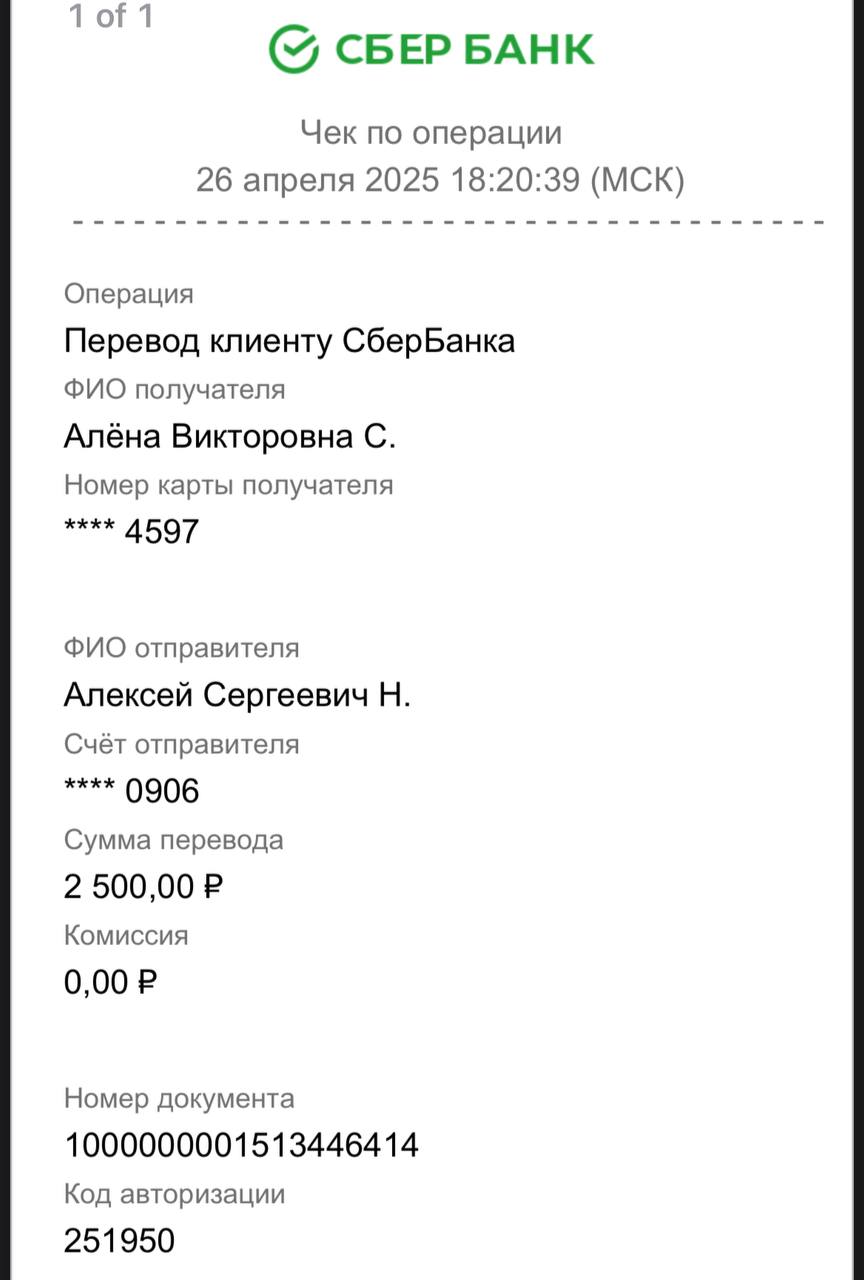This screenshot has width=864, height=1280.
Task: Select commission value '0,00 ₽'
Action: coord(111,983)
